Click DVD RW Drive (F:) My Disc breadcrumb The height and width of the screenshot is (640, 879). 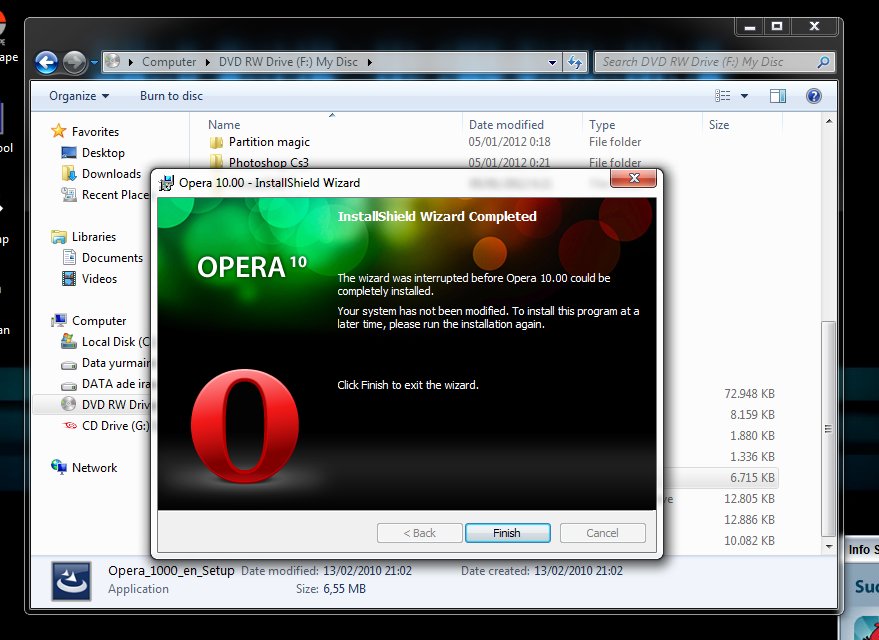click(x=288, y=62)
